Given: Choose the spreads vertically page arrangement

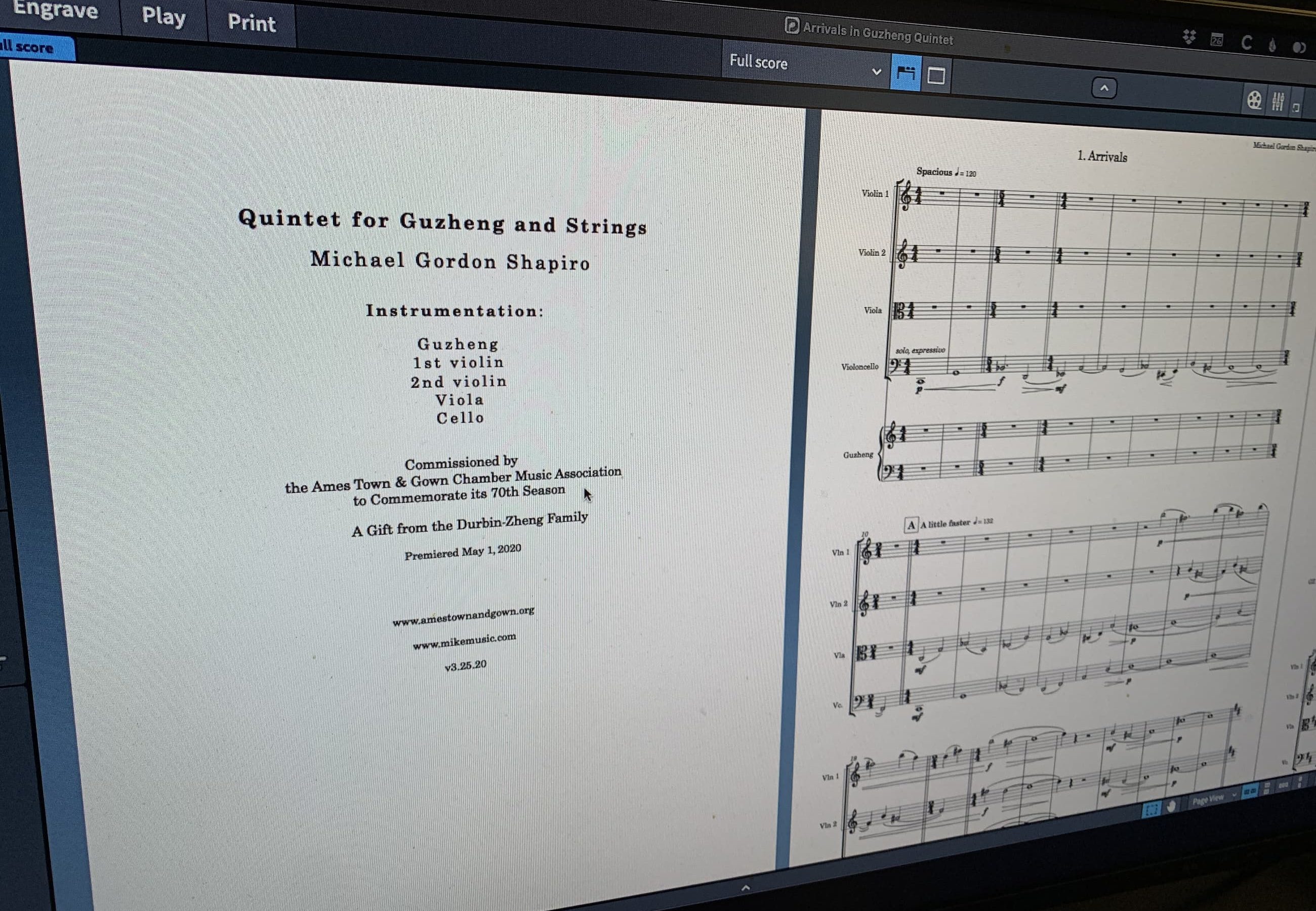Looking at the screenshot, I should point(1267,789).
